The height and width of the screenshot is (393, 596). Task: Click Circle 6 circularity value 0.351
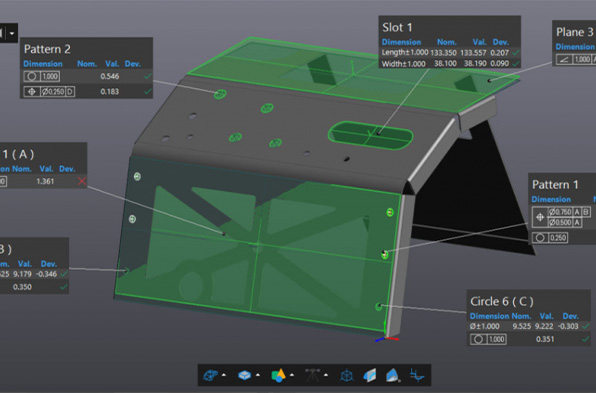545,339
